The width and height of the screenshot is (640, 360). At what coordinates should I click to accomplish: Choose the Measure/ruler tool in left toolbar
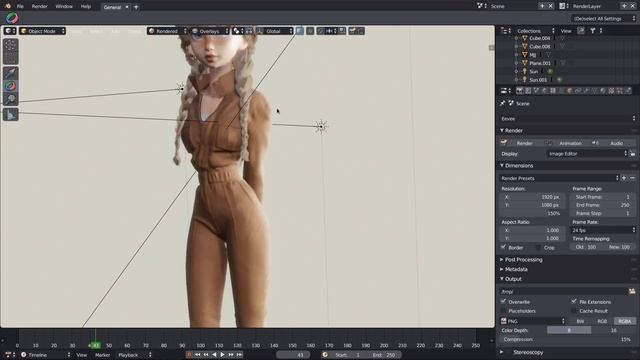point(11,115)
